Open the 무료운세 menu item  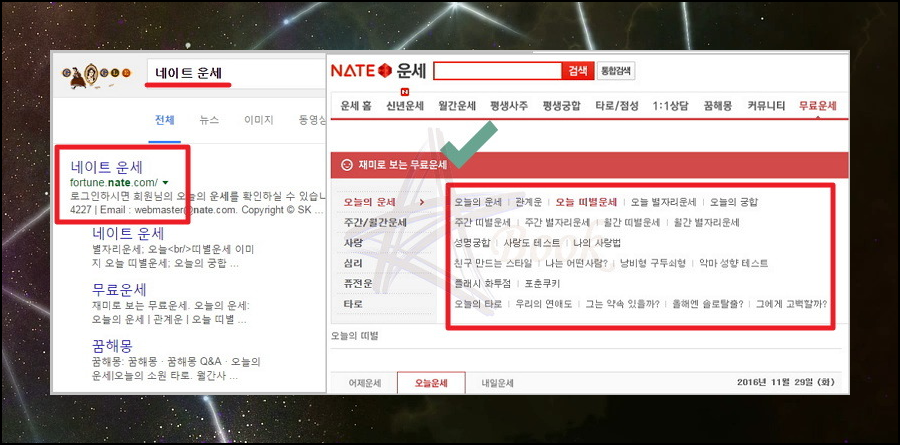(818, 106)
